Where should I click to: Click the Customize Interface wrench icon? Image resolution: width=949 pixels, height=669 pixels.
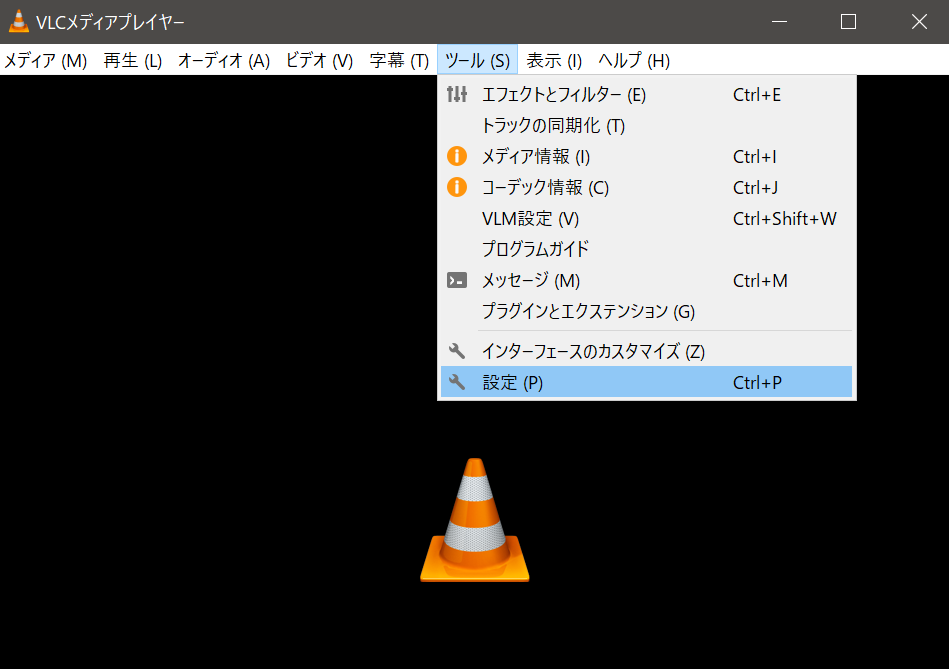[457, 351]
